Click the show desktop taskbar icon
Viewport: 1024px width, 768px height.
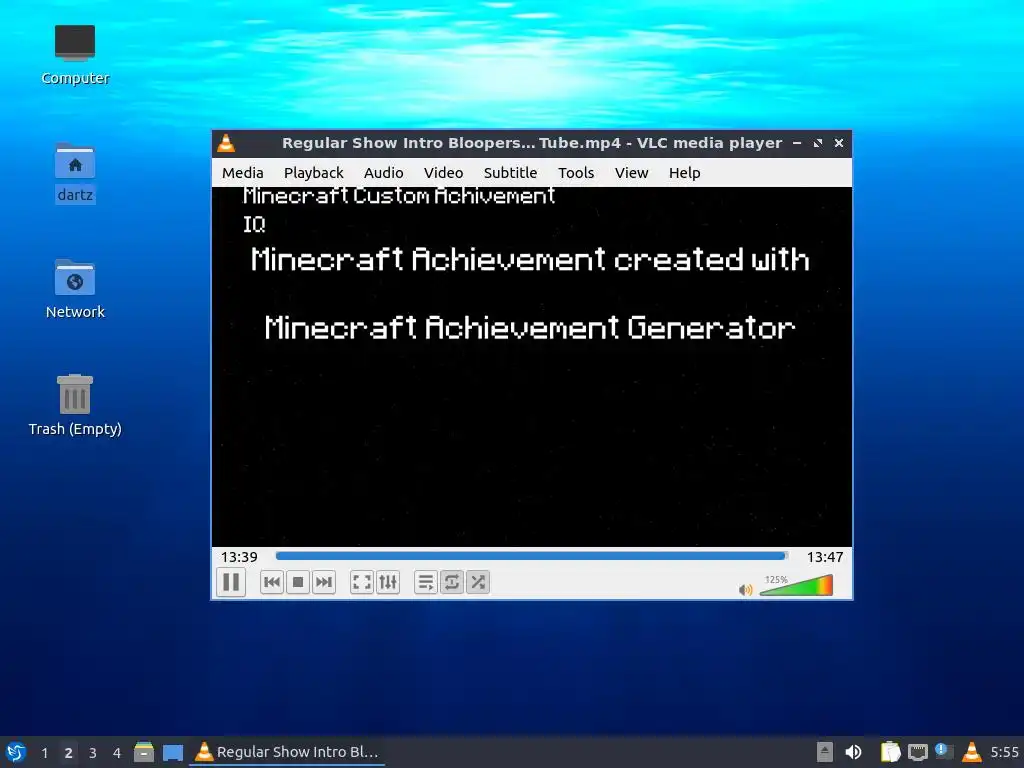click(x=172, y=752)
